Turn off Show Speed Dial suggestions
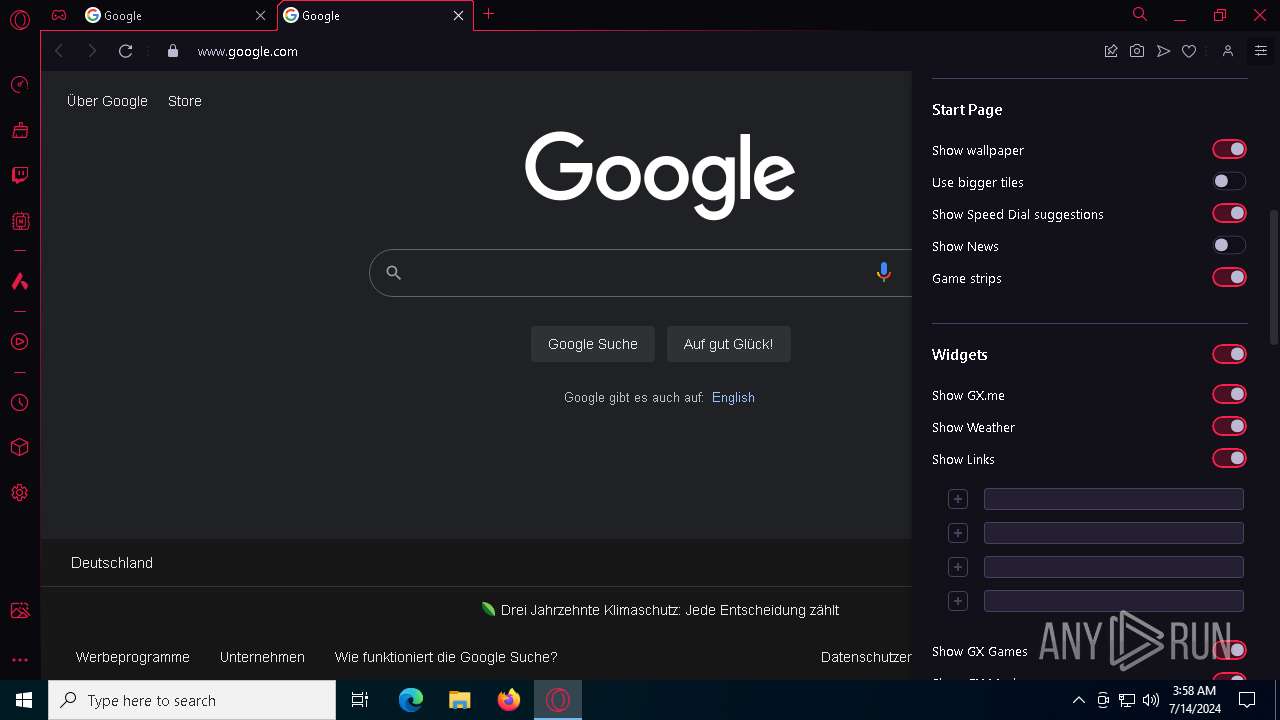1280x720 pixels. pyautogui.click(x=1229, y=214)
